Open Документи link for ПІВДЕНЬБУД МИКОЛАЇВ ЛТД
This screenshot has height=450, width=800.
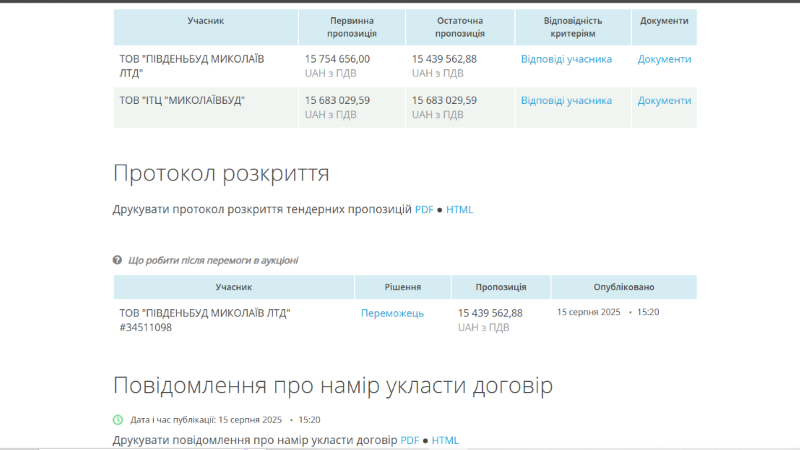pyautogui.click(x=664, y=59)
